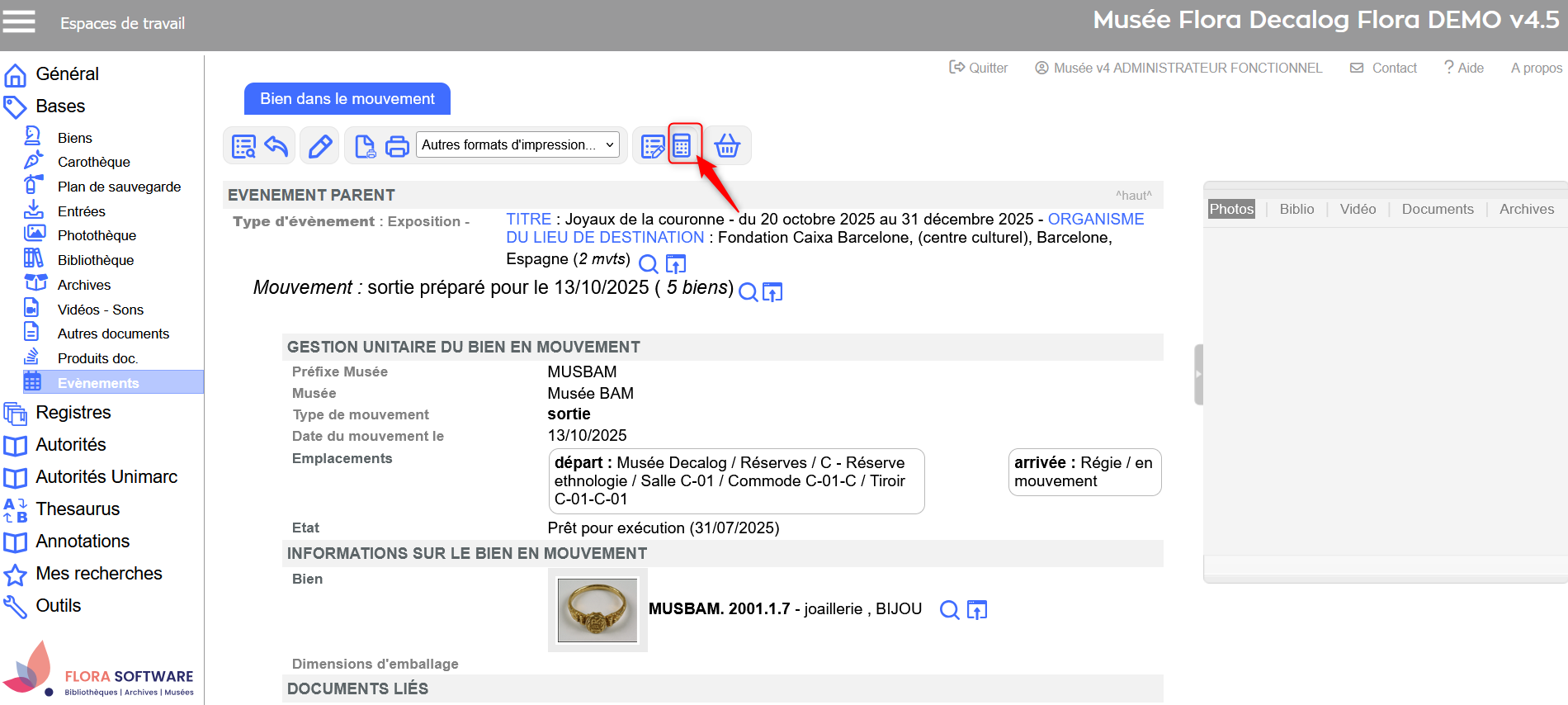Click the back arrow icon
Viewport: 1568px width, 705px height.
tap(276, 146)
